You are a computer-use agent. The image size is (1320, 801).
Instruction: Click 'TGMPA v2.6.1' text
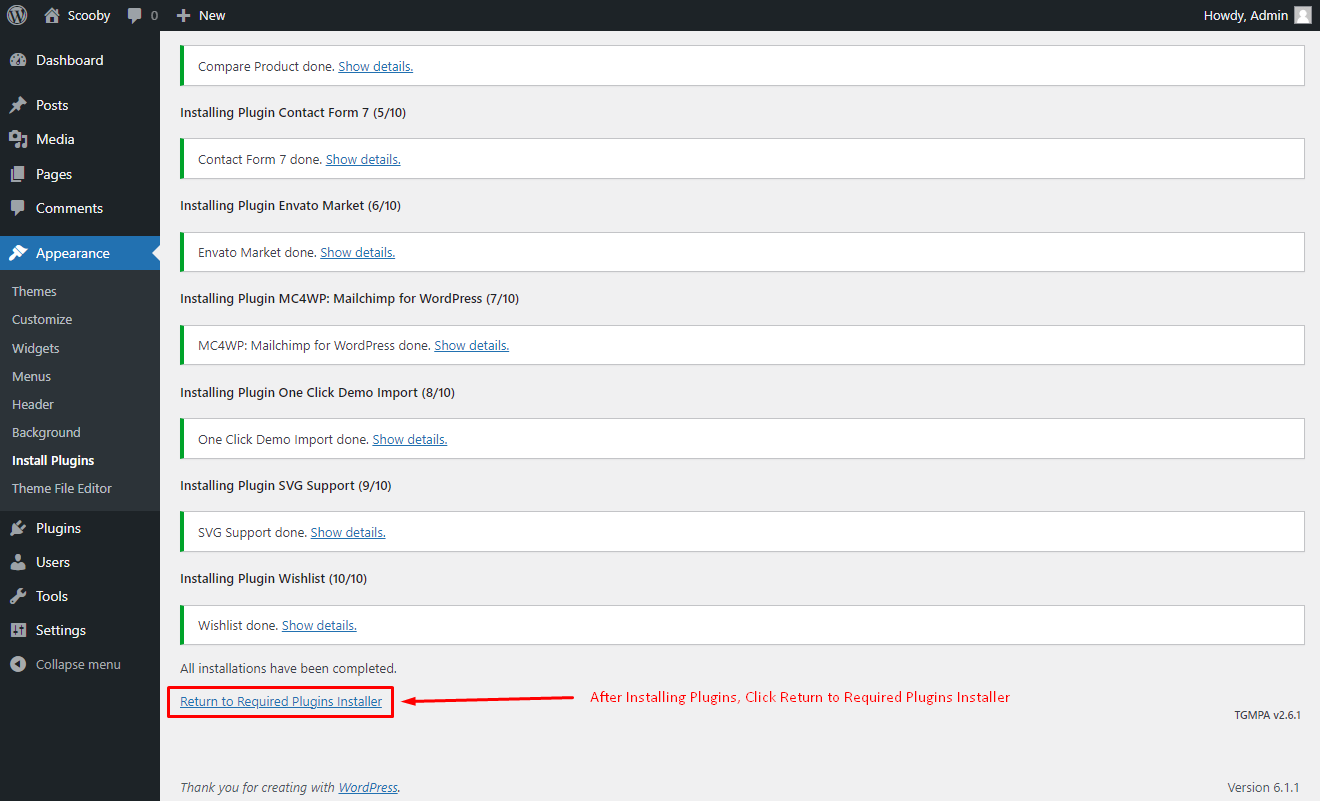click(x=1267, y=715)
